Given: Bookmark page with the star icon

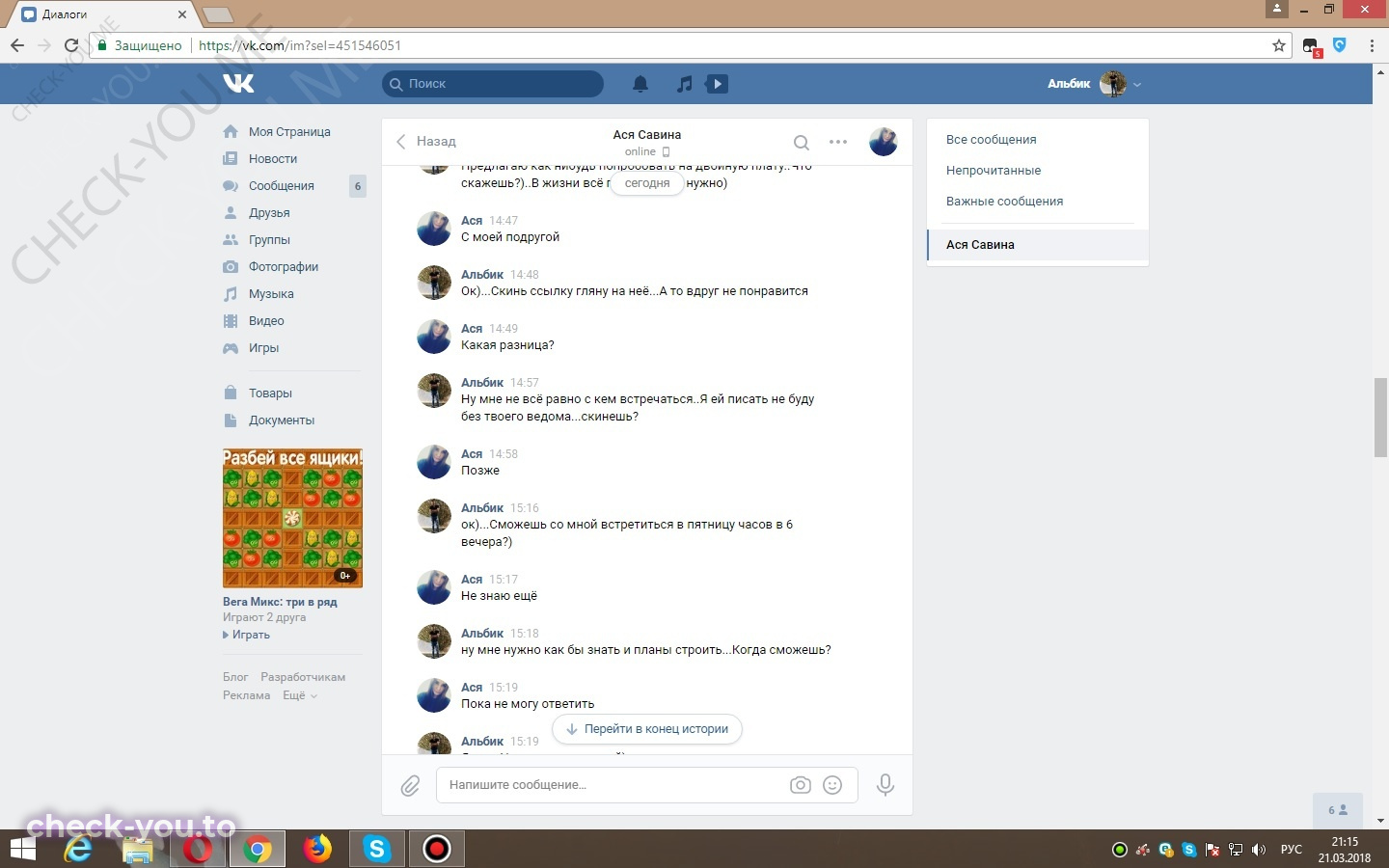Looking at the screenshot, I should 1279,45.
